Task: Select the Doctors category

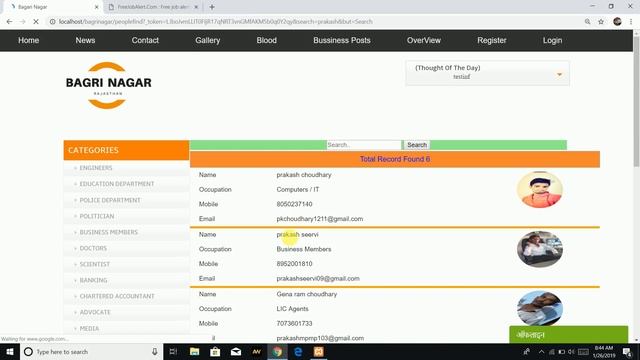Action: click(93, 248)
